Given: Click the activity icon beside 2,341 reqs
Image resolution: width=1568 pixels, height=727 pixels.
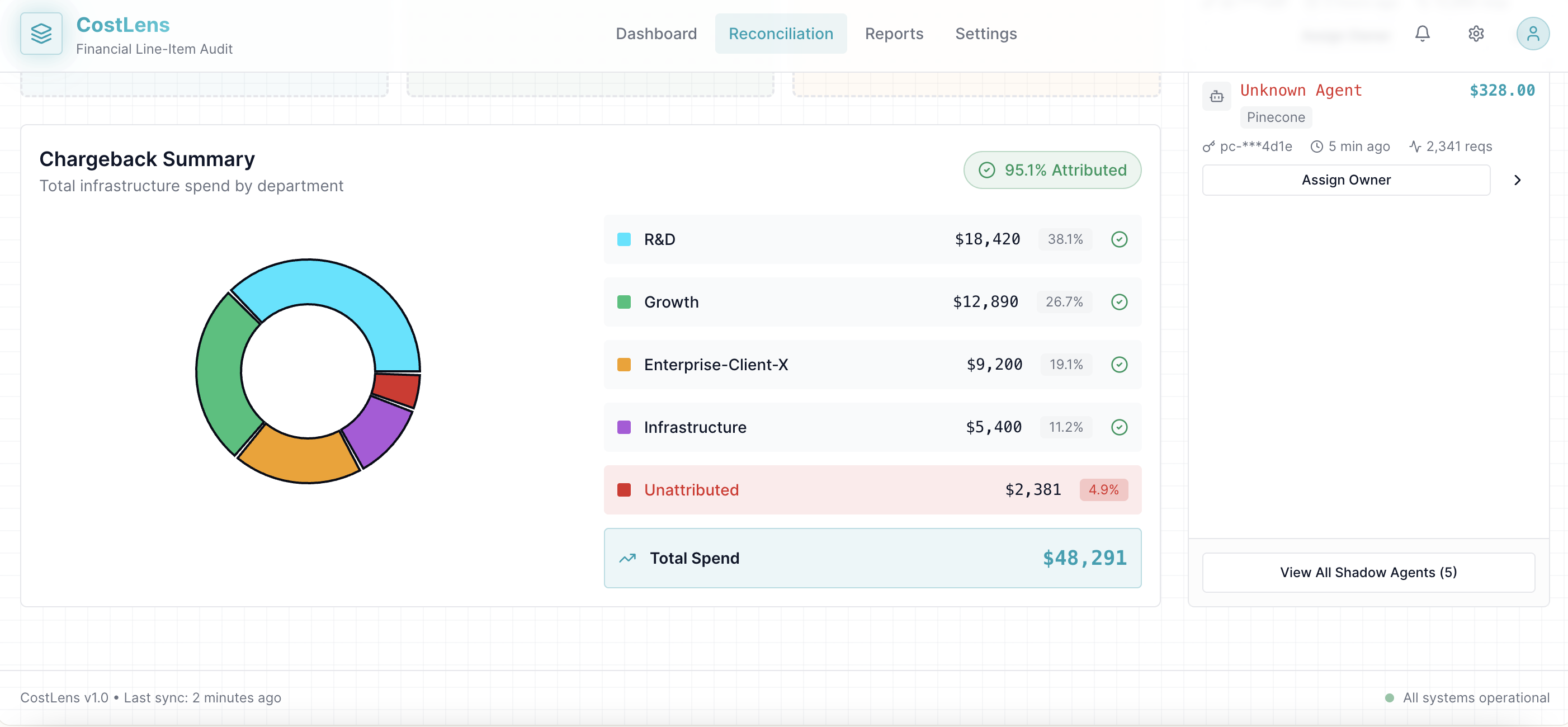Looking at the screenshot, I should [x=1415, y=147].
